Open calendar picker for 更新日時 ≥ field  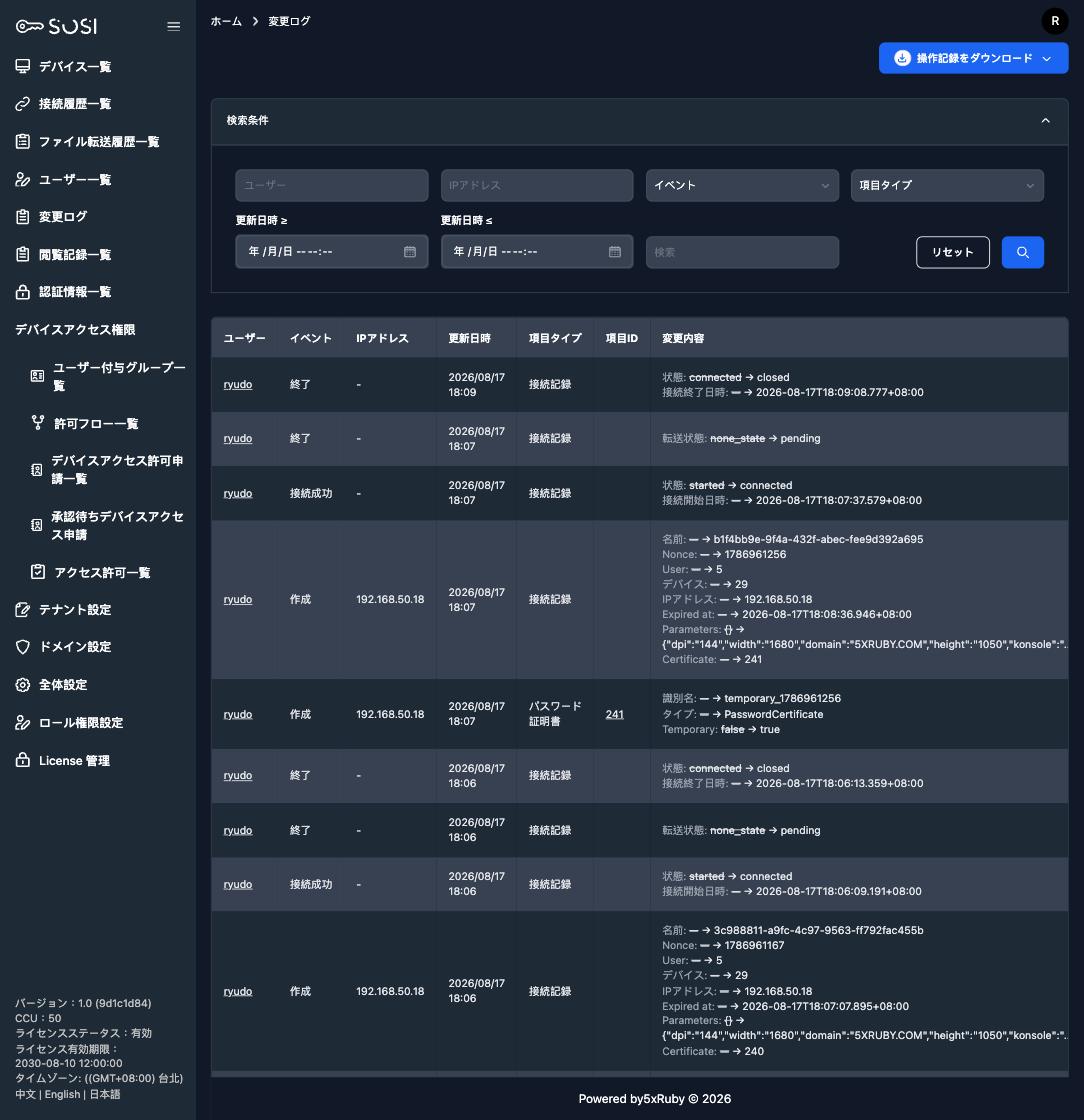click(x=410, y=251)
